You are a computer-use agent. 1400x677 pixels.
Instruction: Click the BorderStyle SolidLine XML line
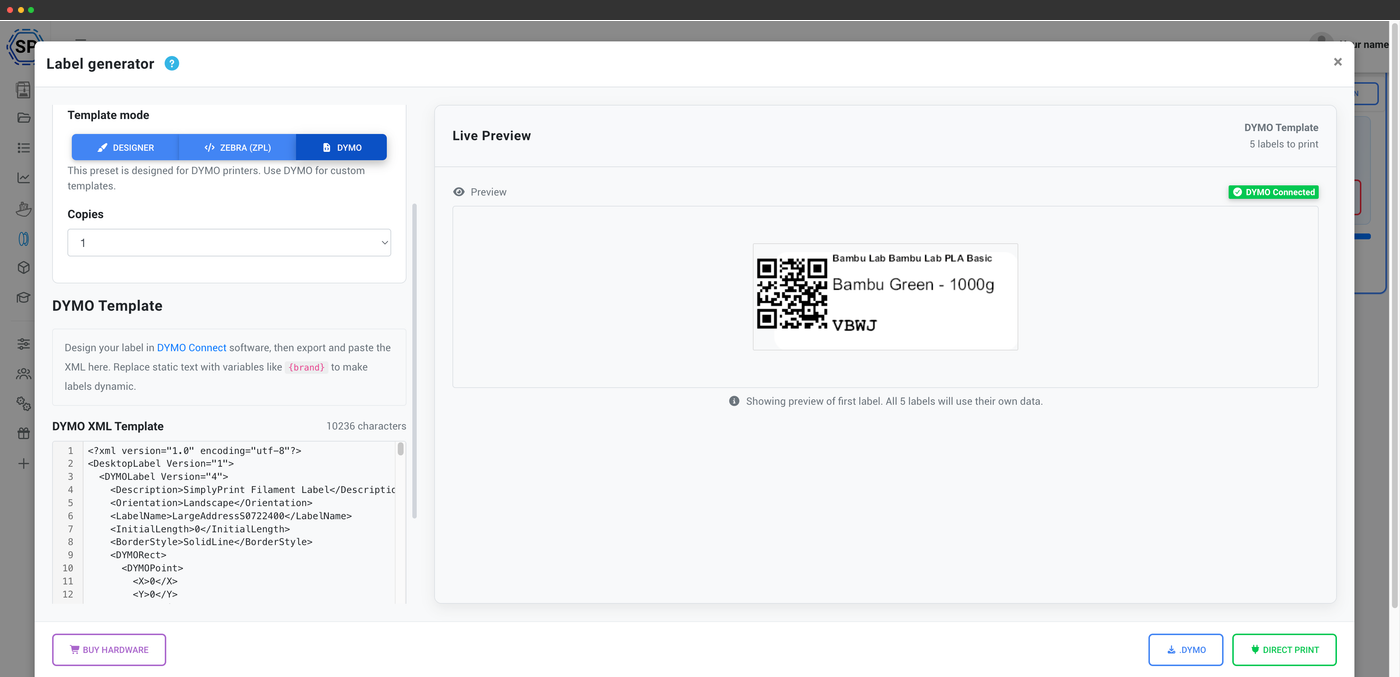[211, 542]
